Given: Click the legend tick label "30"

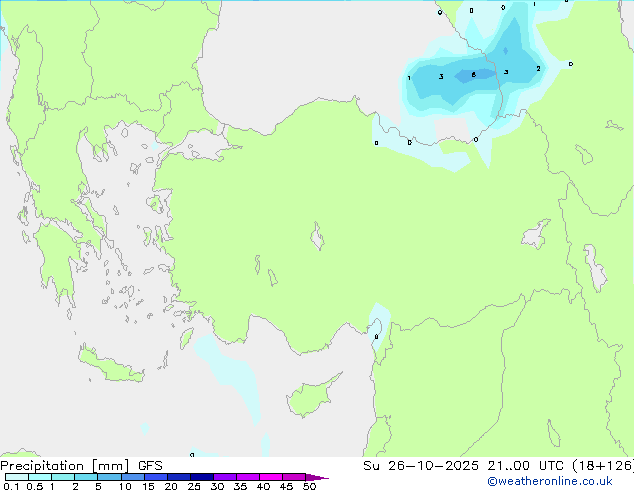Looking at the screenshot, I should point(217,486).
